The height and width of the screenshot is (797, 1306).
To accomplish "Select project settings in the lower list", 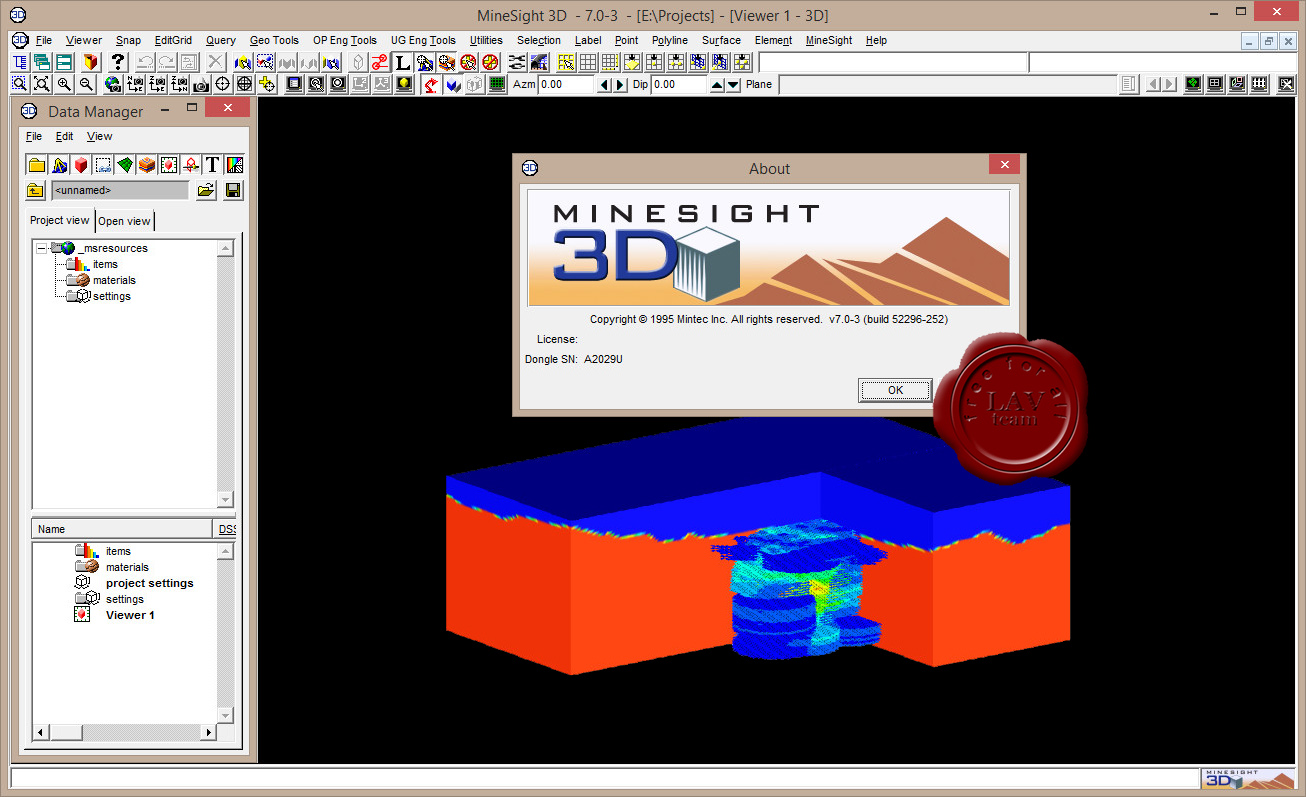I will coord(150,583).
